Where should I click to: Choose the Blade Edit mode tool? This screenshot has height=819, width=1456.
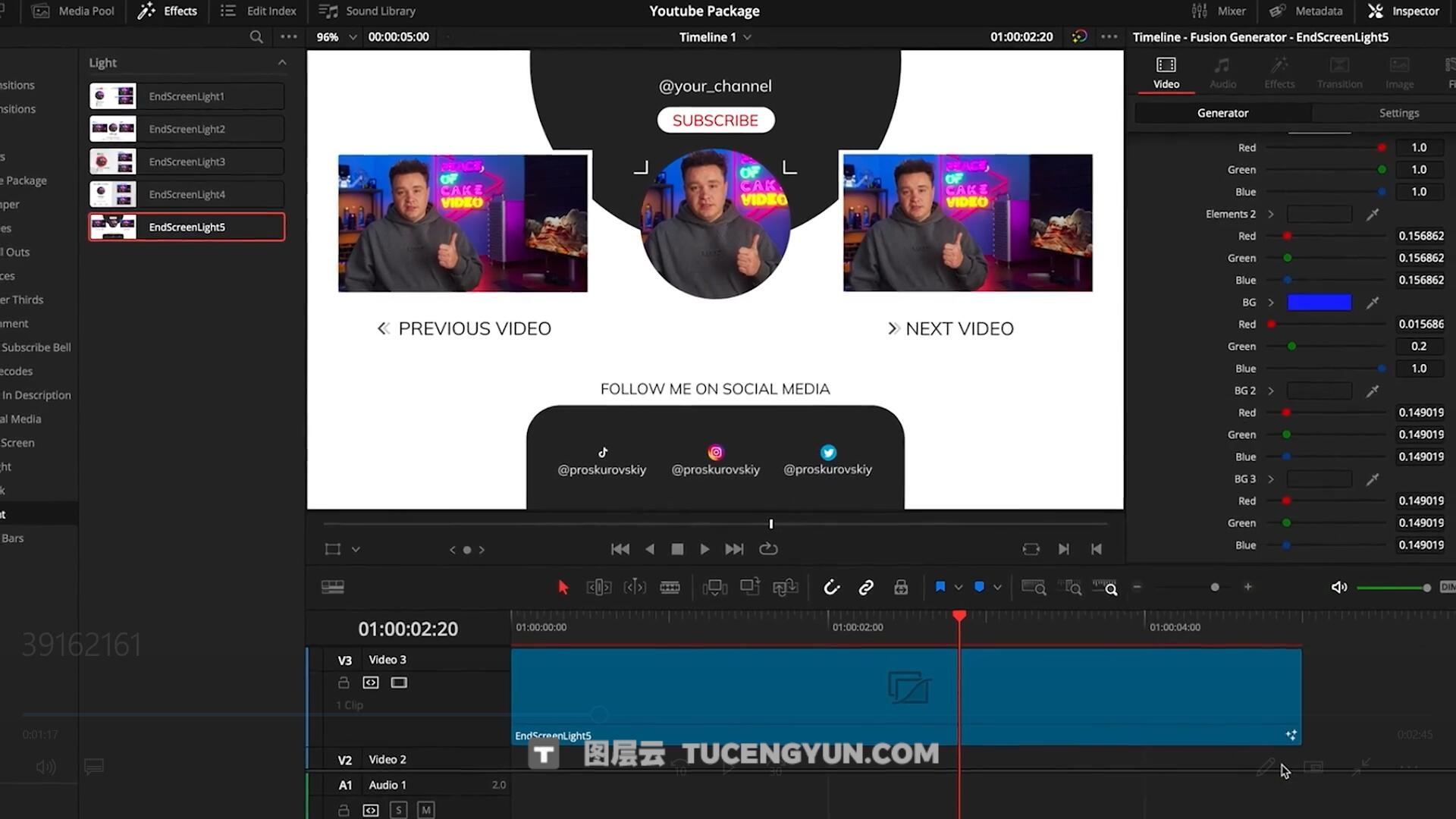(670, 587)
